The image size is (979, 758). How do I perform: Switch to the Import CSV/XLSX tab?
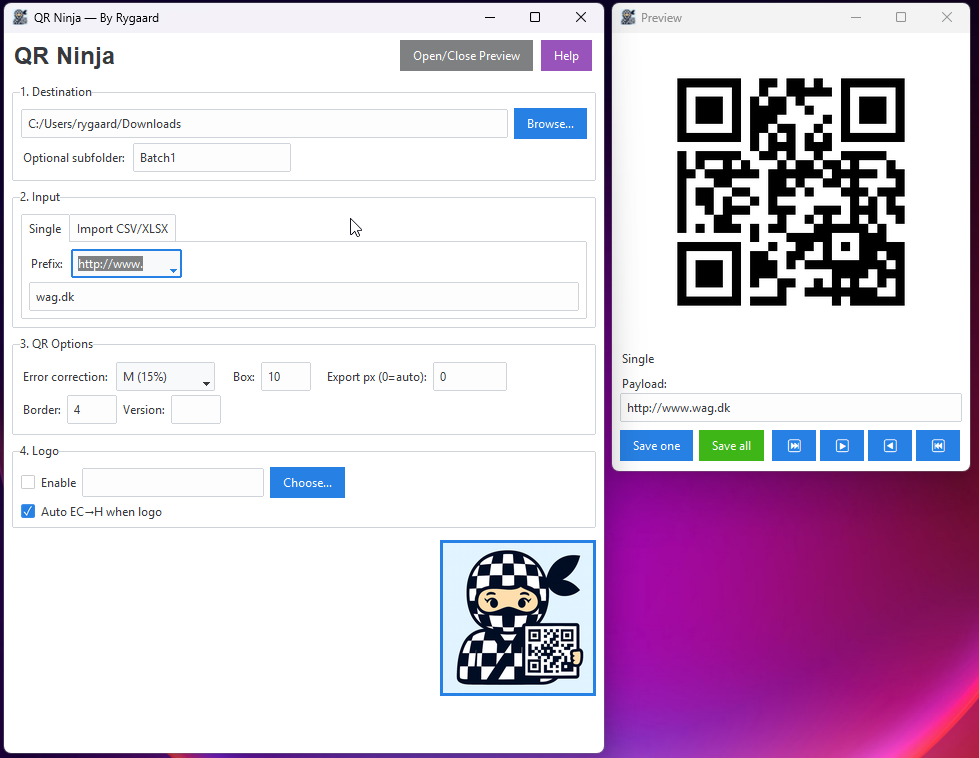click(x=122, y=229)
